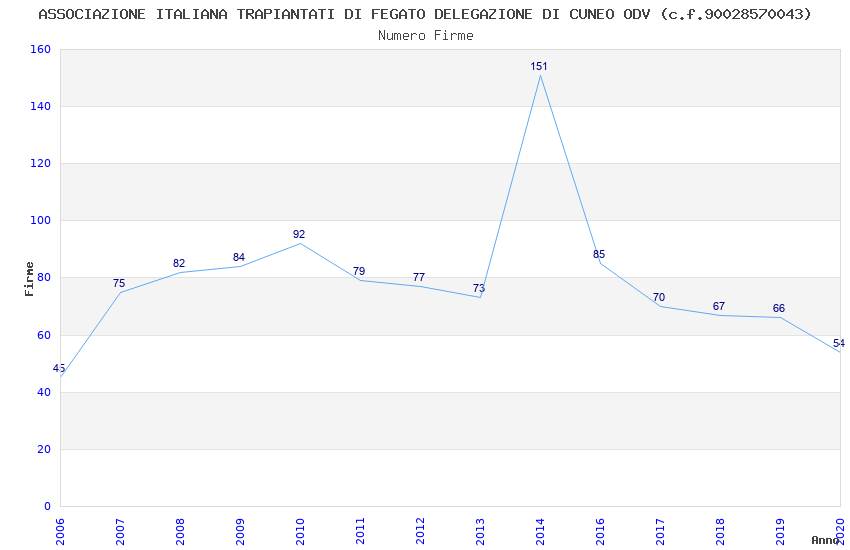Click the 67 data label for 2018

[719, 306]
